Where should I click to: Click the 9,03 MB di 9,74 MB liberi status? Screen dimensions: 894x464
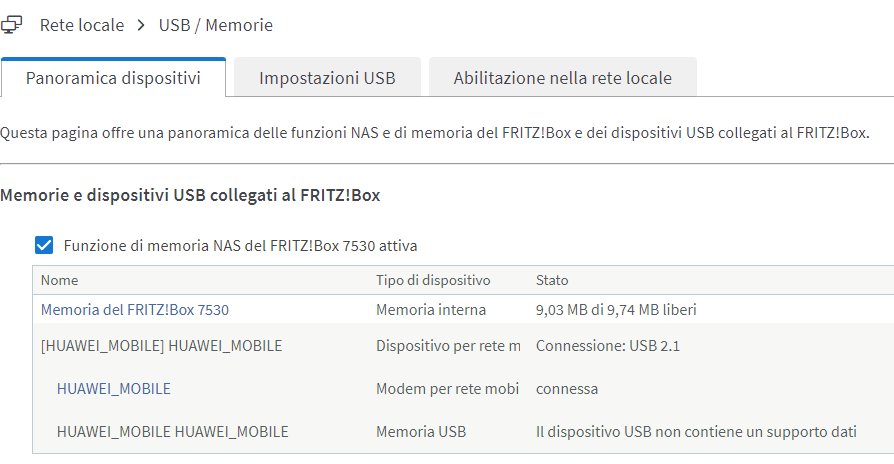pyautogui.click(x=616, y=310)
